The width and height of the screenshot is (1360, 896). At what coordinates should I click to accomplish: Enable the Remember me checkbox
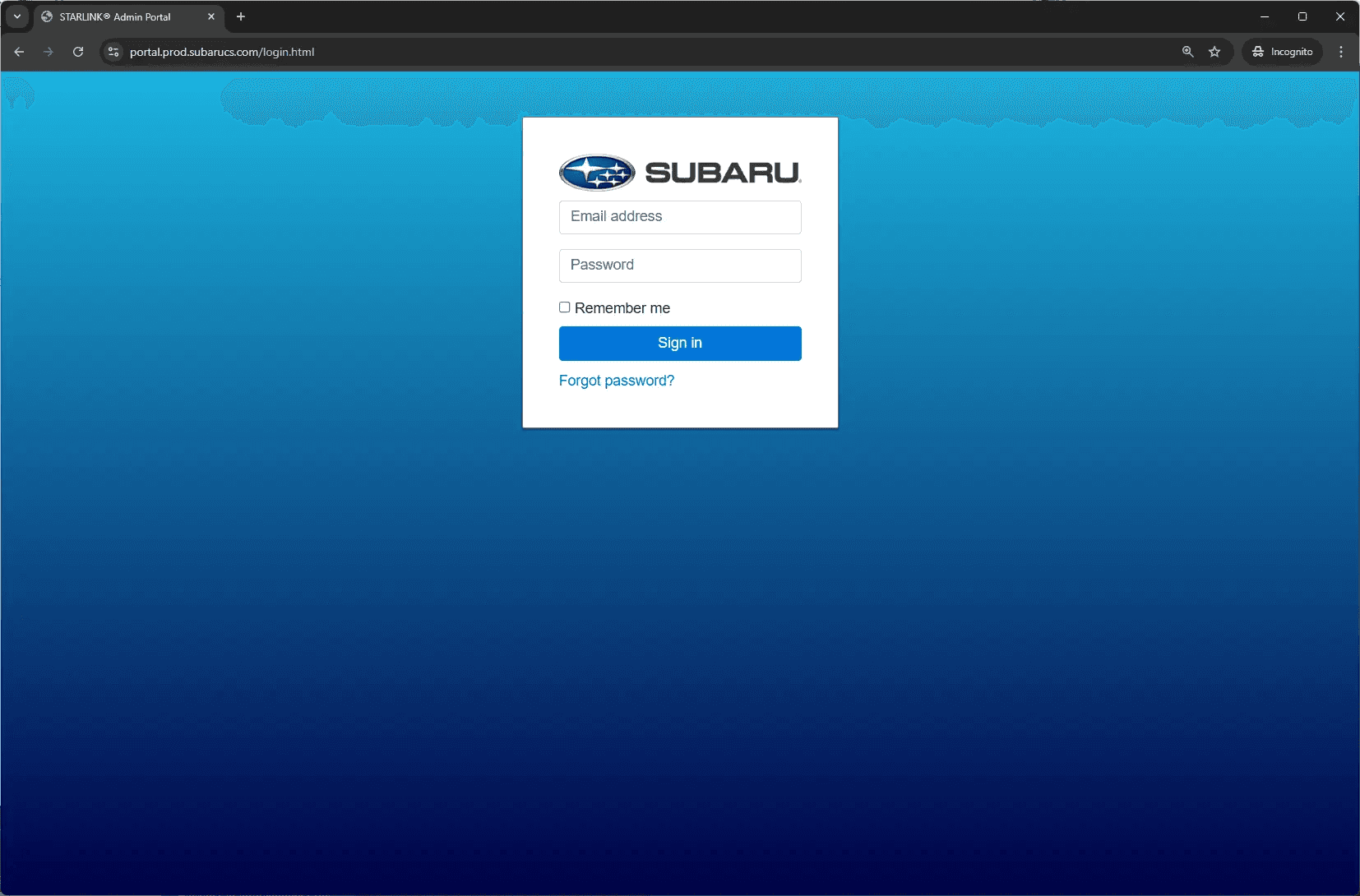pos(565,307)
